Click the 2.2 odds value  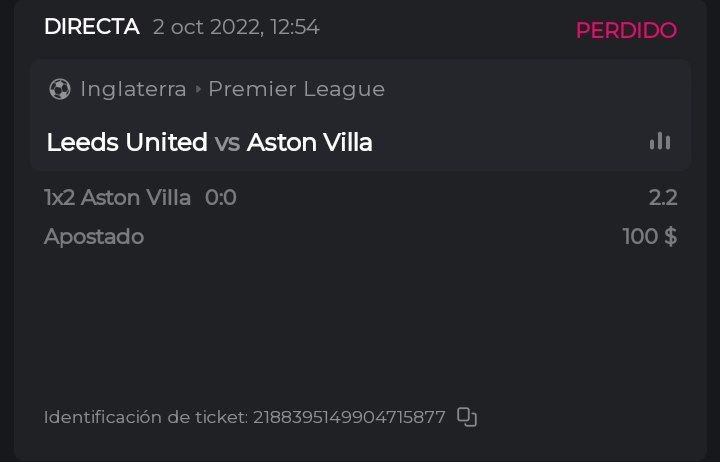pyautogui.click(x=663, y=198)
